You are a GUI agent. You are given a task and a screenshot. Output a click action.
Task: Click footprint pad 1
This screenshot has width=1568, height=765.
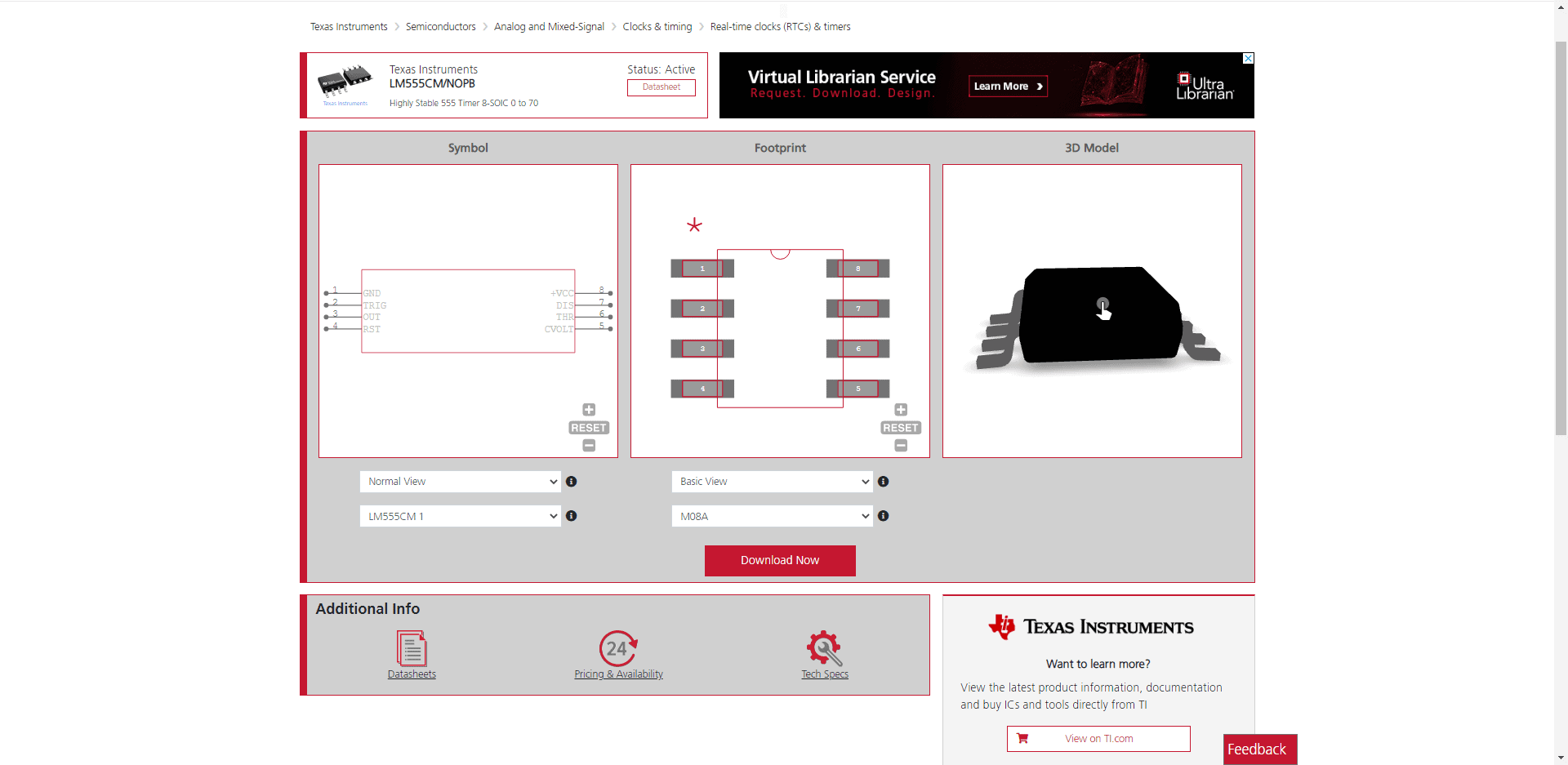(x=702, y=269)
